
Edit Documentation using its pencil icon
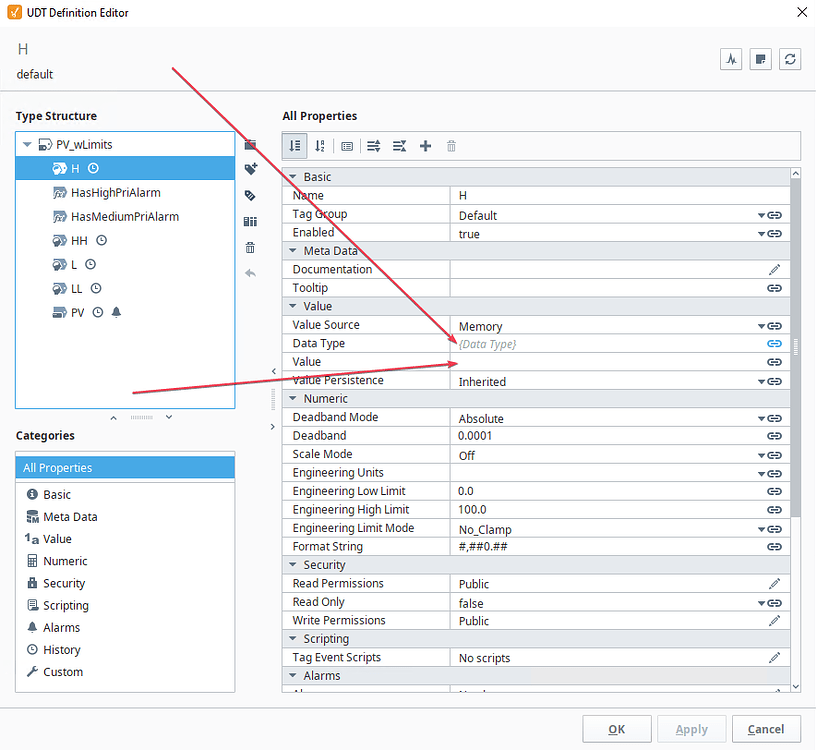click(x=775, y=269)
